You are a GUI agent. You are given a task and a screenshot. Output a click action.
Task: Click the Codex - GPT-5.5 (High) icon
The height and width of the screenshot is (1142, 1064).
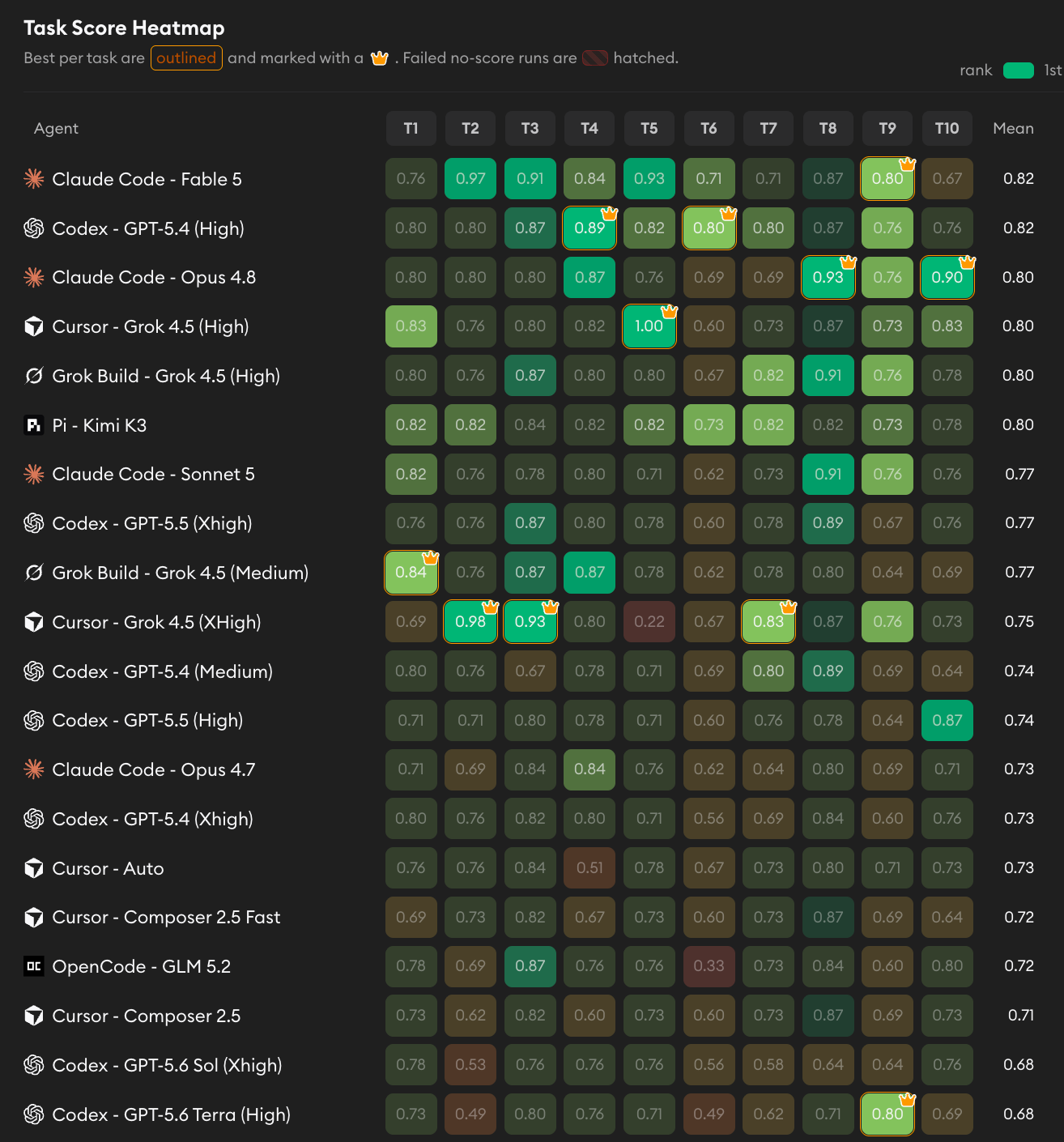(34, 720)
